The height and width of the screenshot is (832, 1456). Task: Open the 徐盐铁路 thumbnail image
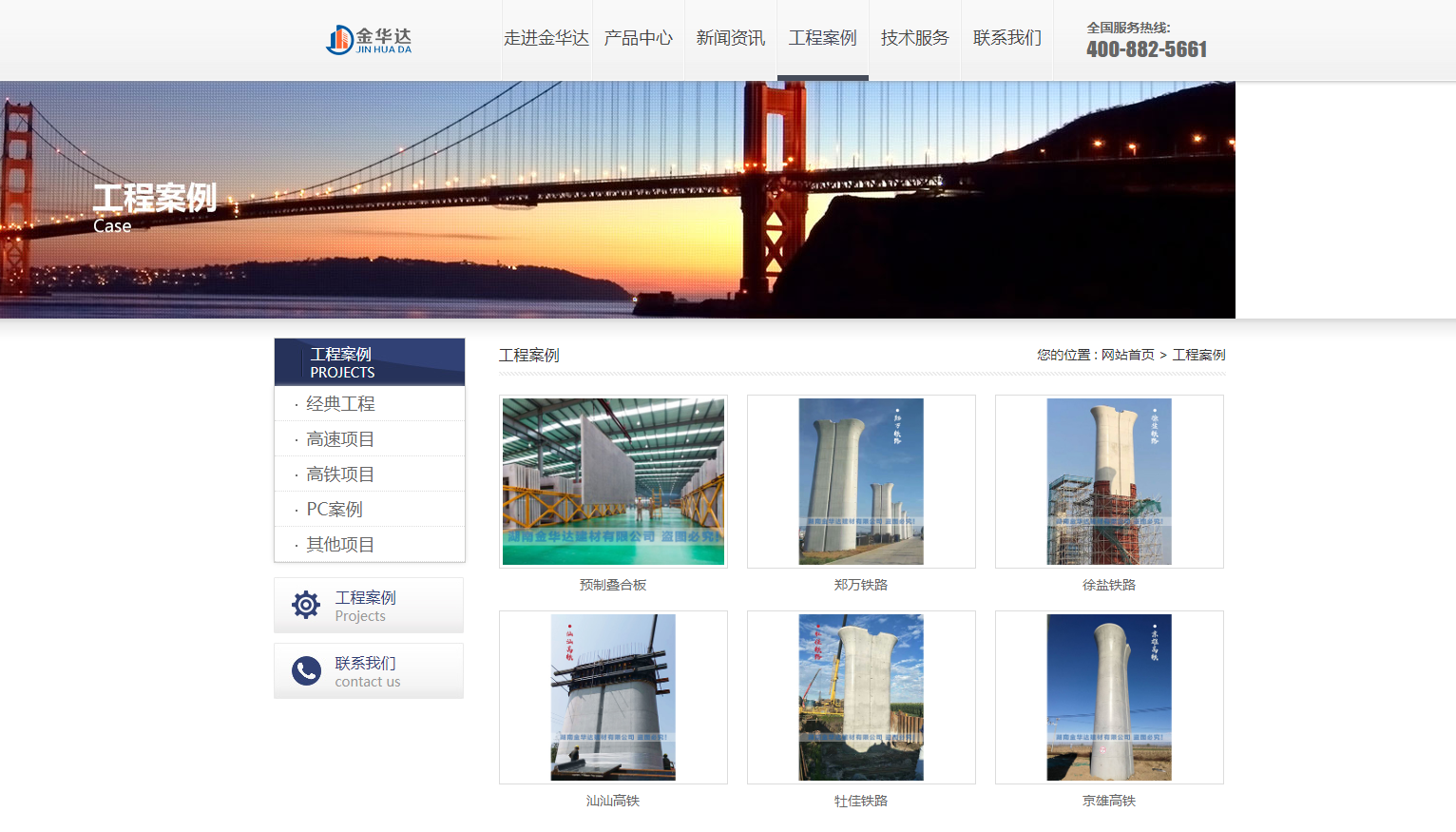(x=1109, y=481)
